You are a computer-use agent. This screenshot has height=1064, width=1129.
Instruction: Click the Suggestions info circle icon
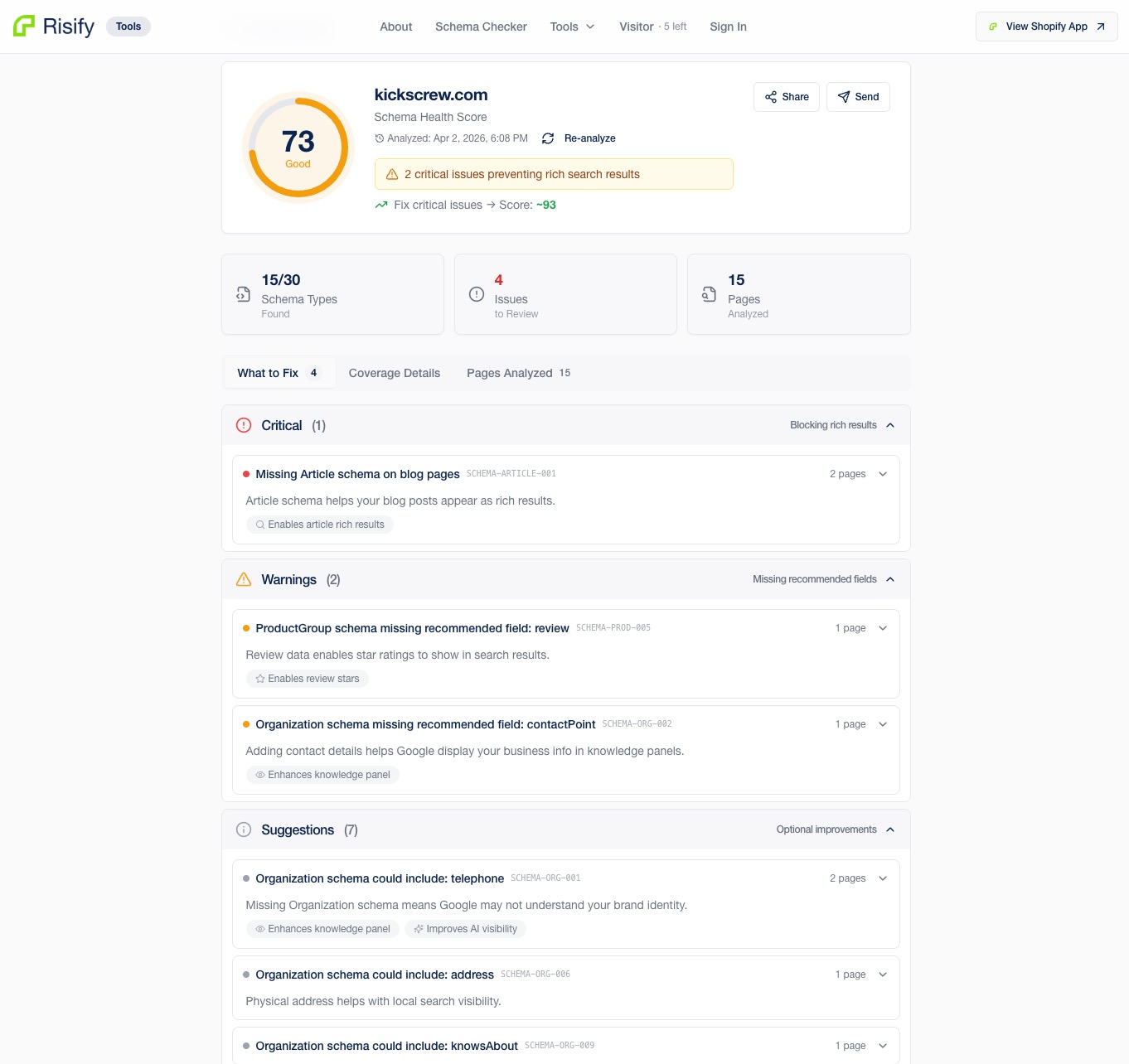(x=244, y=829)
